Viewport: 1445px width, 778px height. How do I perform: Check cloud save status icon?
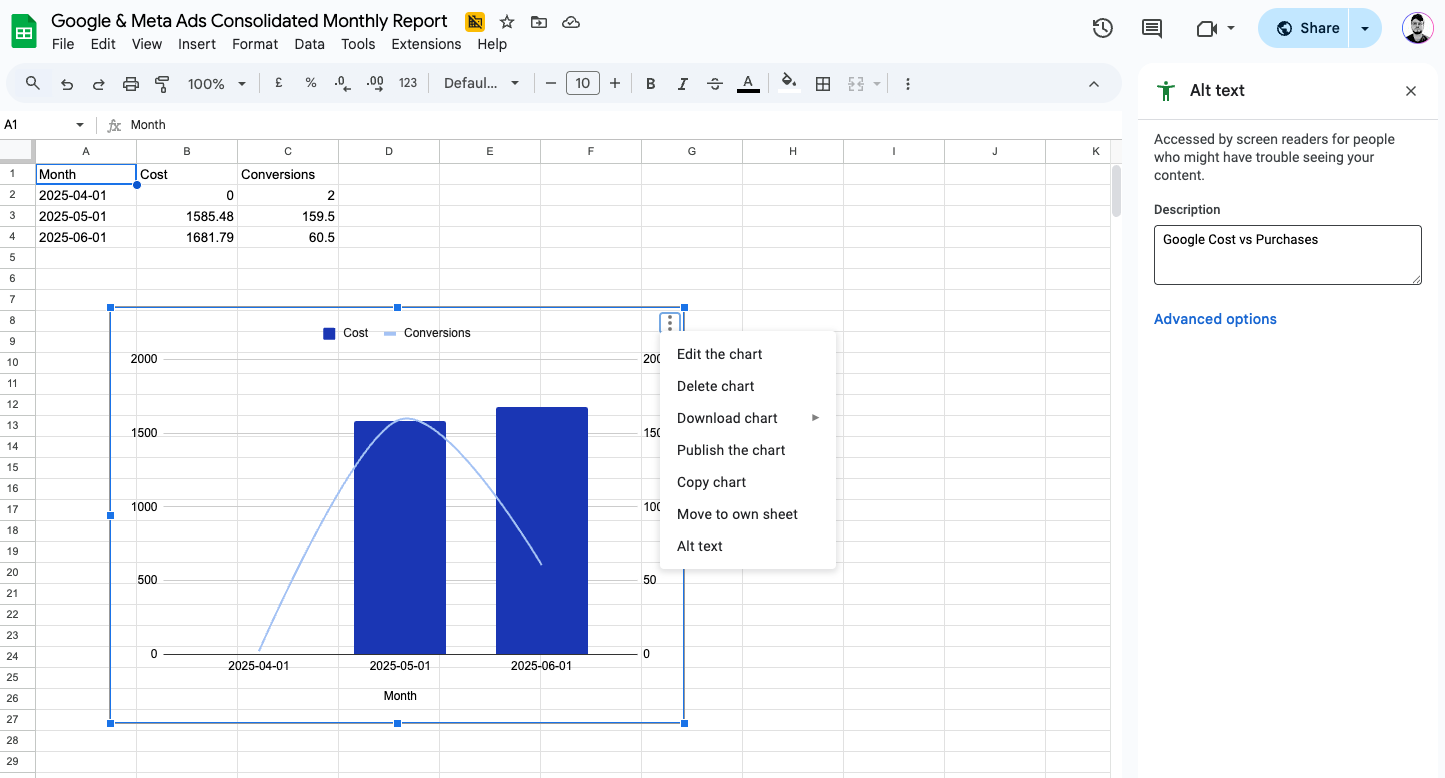(x=571, y=22)
